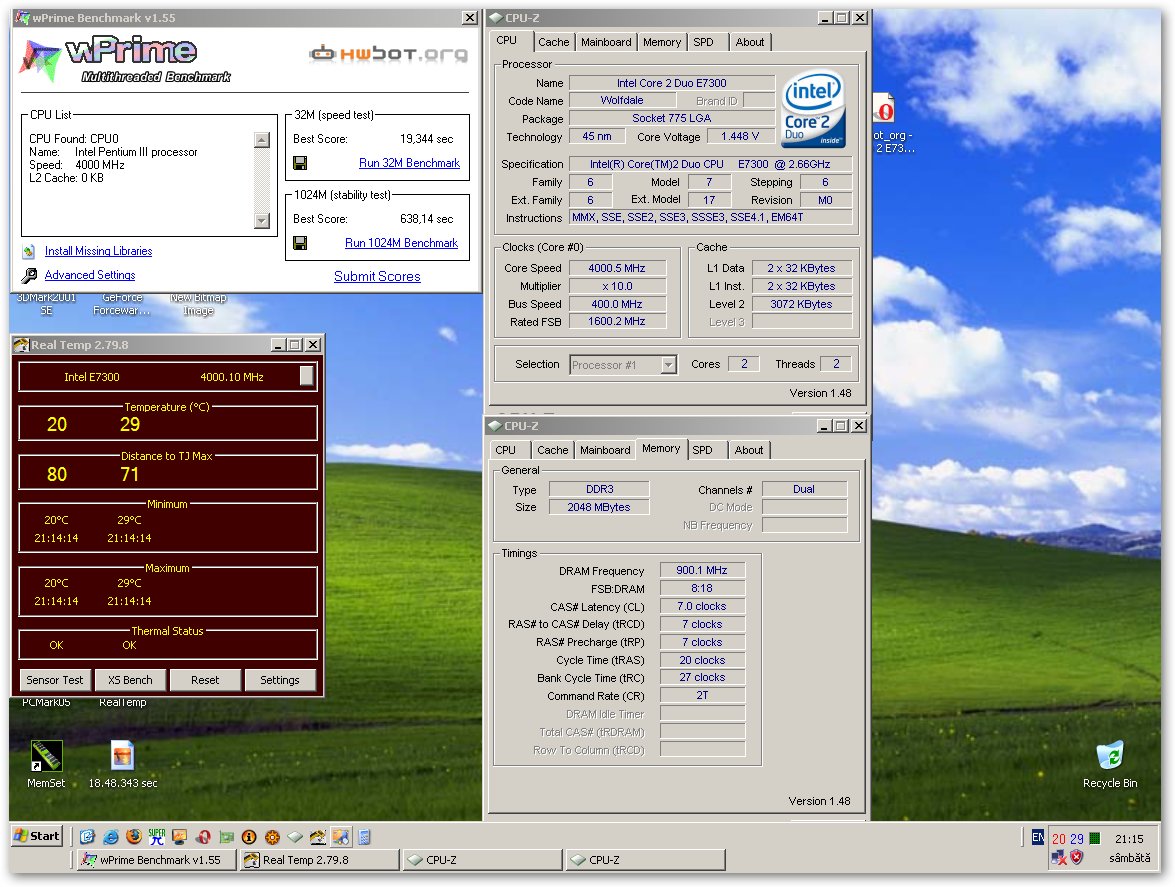Click the icon beside Install Missing Libraries
Screen dimensions: 1175x887
point(28,252)
